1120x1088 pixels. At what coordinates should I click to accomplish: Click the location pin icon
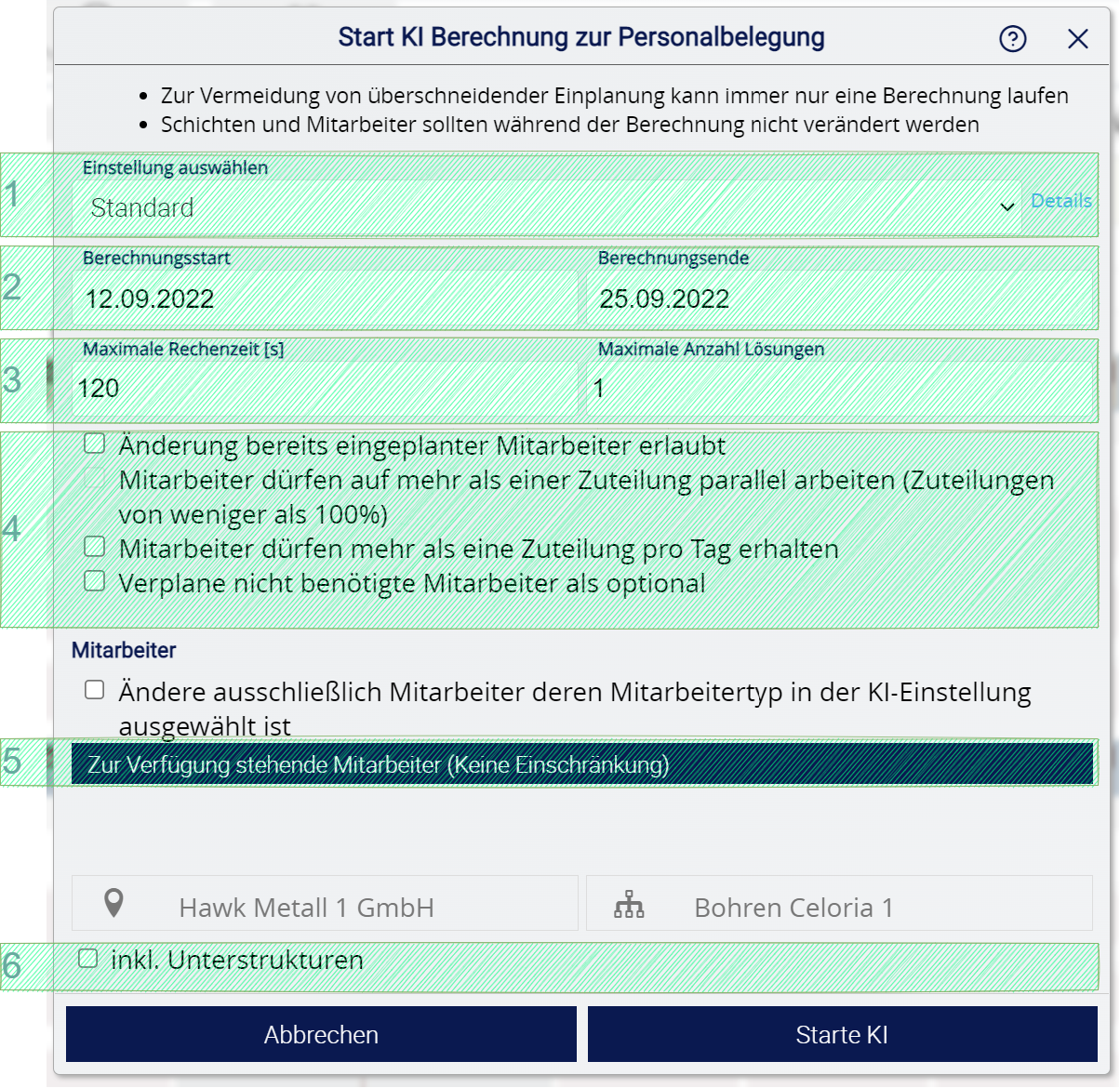tap(113, 904)
